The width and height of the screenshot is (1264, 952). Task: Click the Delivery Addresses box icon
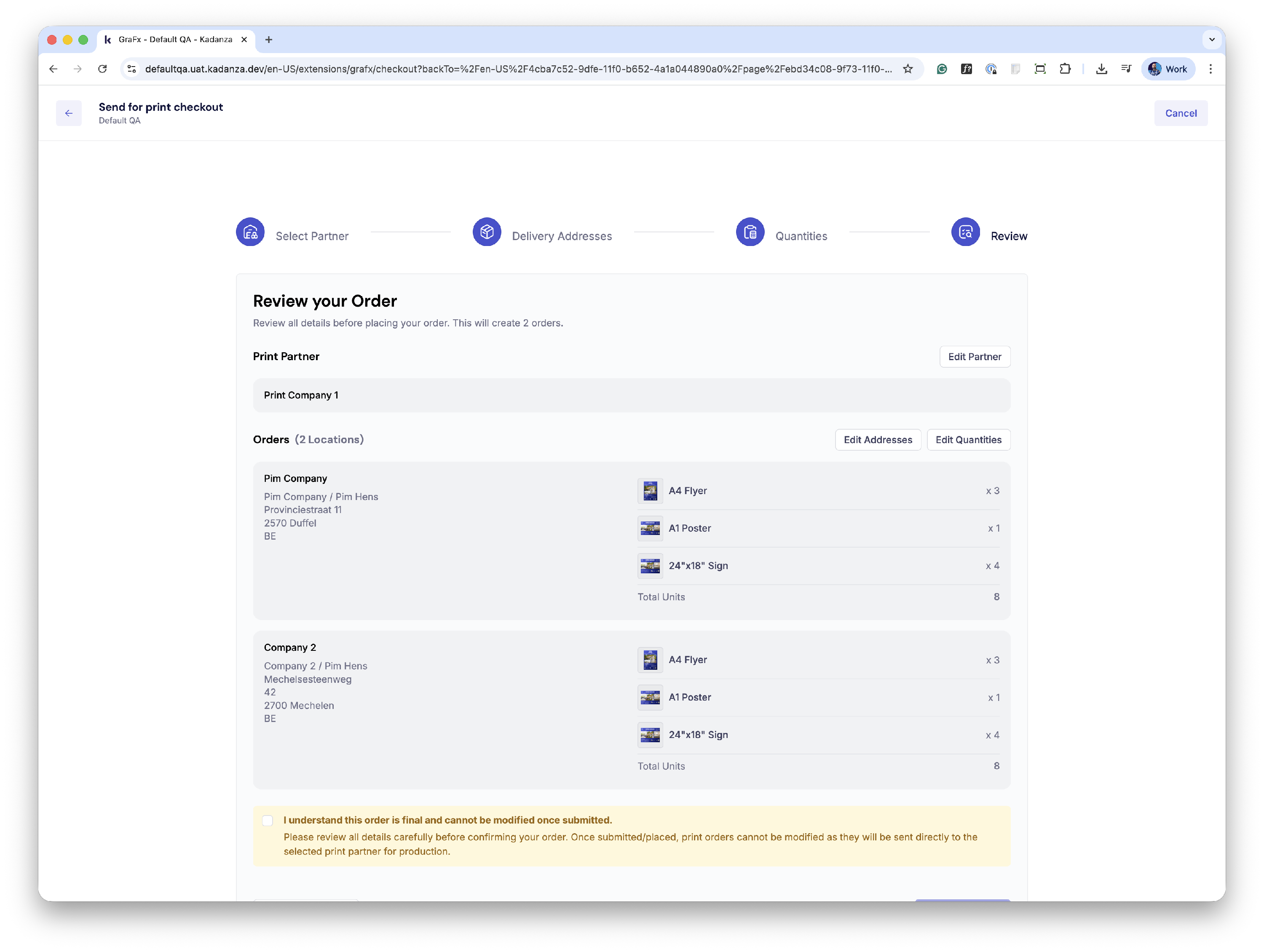click(487, 232)
